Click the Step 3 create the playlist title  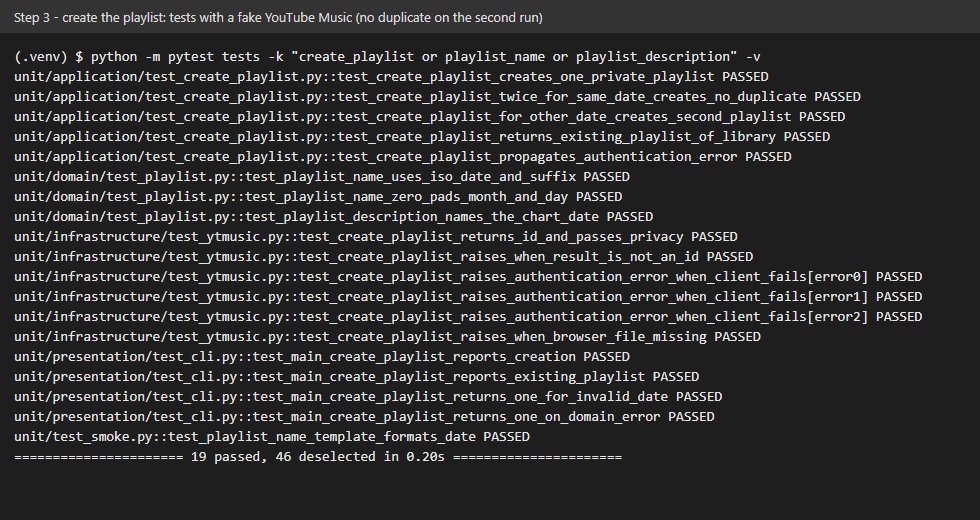(278, 18)
